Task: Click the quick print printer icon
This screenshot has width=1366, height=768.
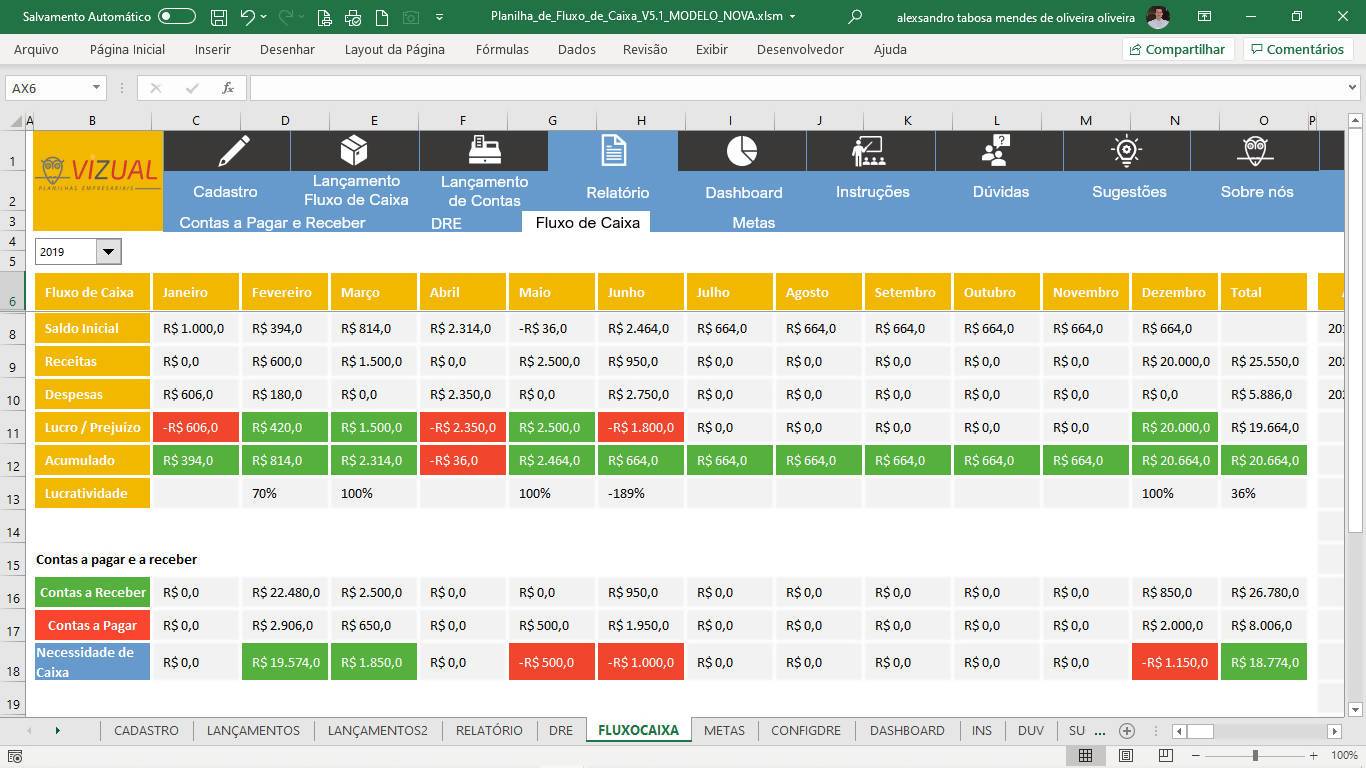Action: tap(353, 18)
